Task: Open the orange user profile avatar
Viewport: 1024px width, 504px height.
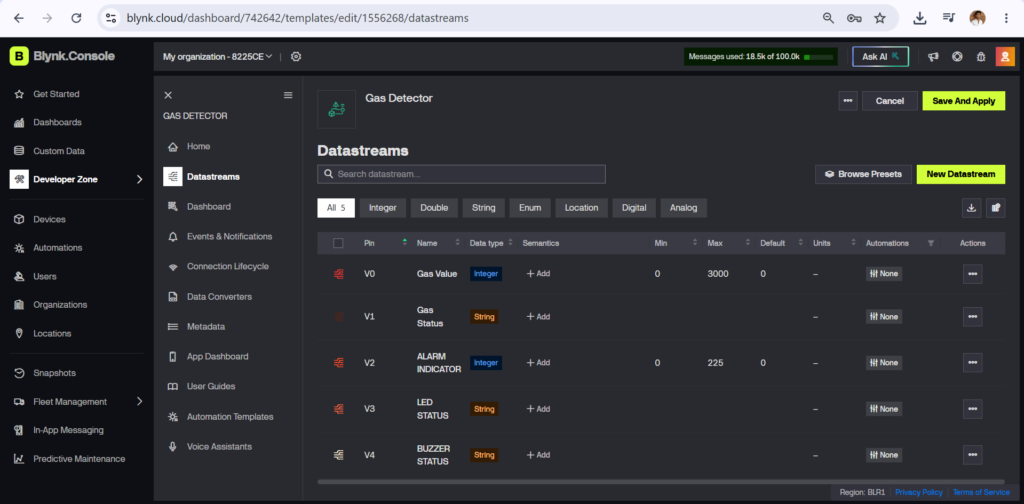Action: pyautogui.click(x=1004, y=57)
